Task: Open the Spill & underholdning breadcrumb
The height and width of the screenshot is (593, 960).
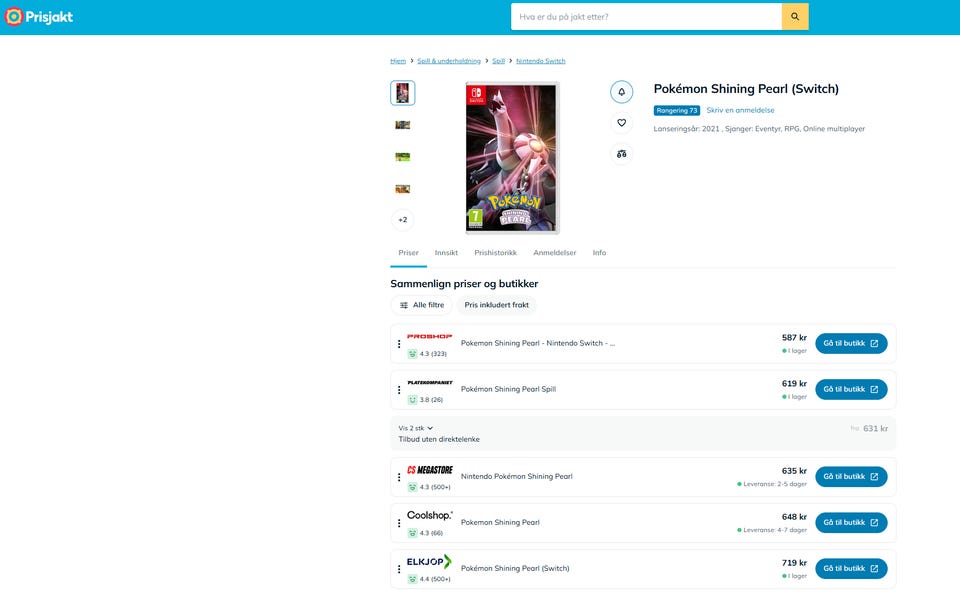Action: (449, 61)
